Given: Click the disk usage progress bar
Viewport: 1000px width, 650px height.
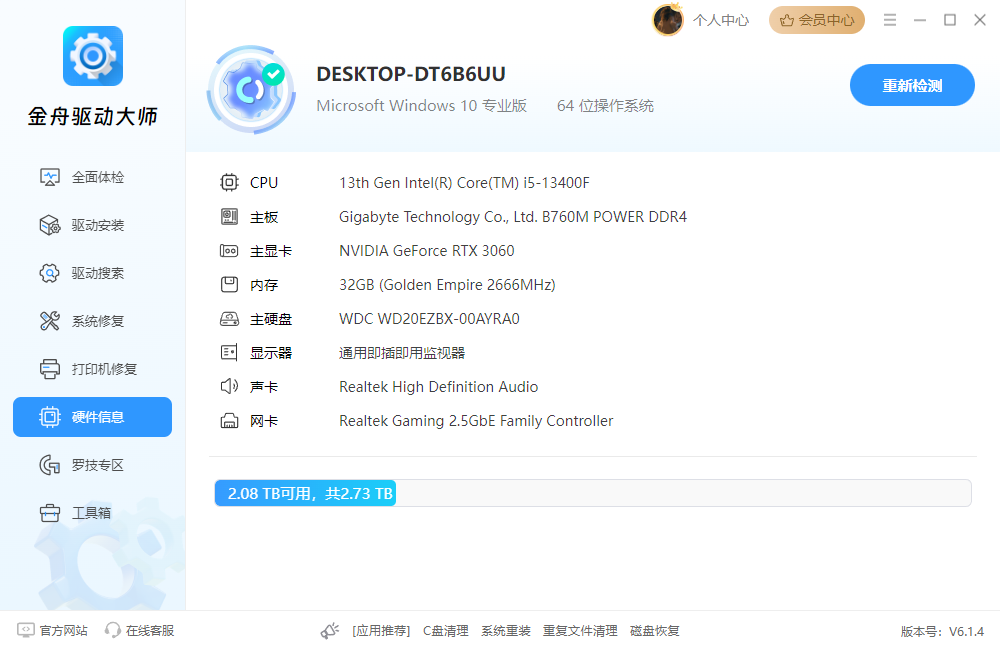Looking at the screenshot, I should pos(593,493).
